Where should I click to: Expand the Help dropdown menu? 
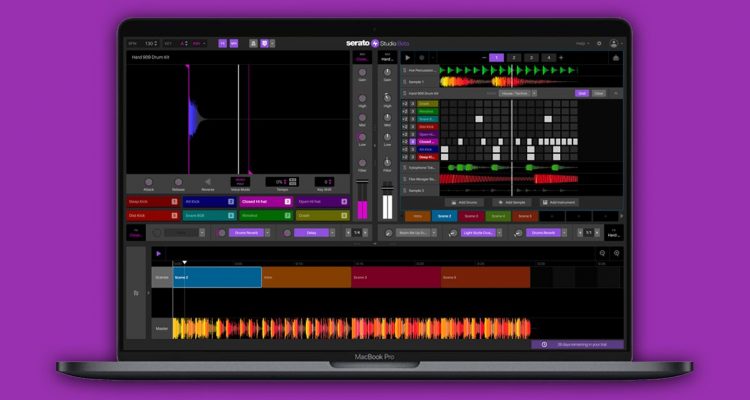click(x=583, y=44)
